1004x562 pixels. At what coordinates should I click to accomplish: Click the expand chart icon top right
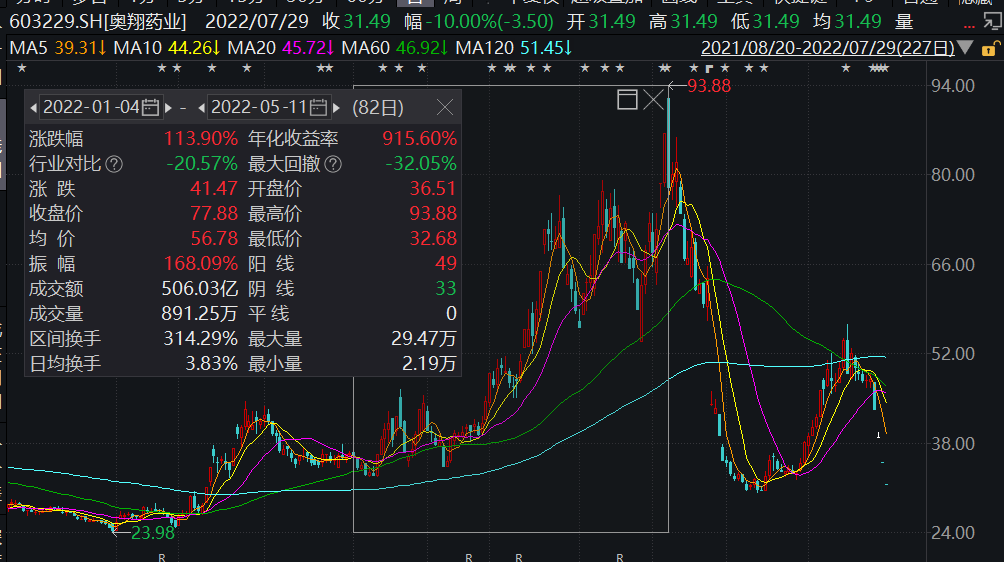point(992,22)
